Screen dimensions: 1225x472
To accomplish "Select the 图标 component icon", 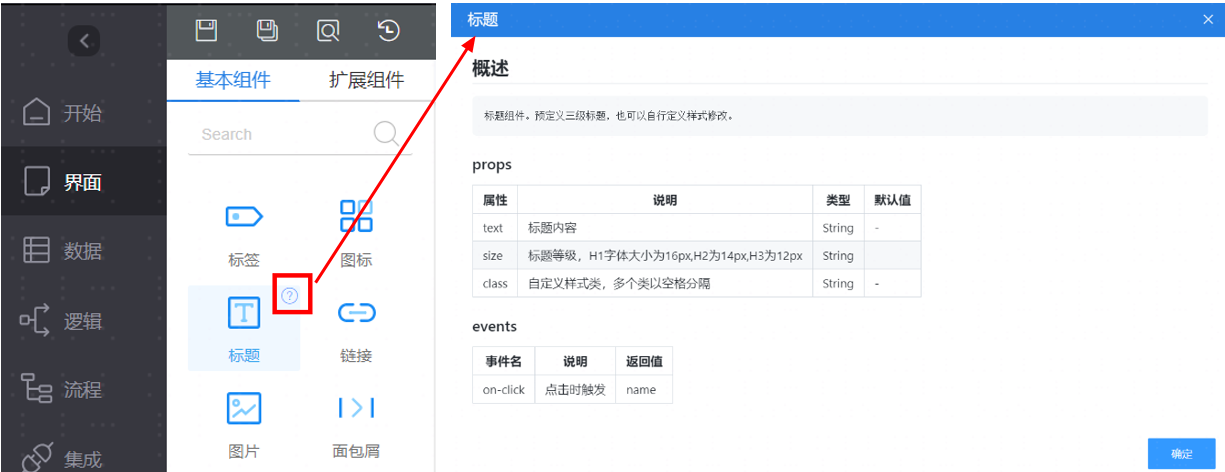I will pos(356,215).
